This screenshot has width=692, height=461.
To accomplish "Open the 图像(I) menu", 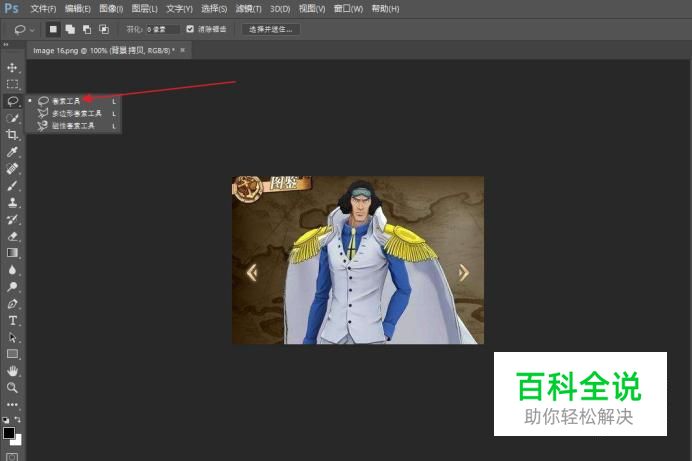I will click(x=111, y=9).
